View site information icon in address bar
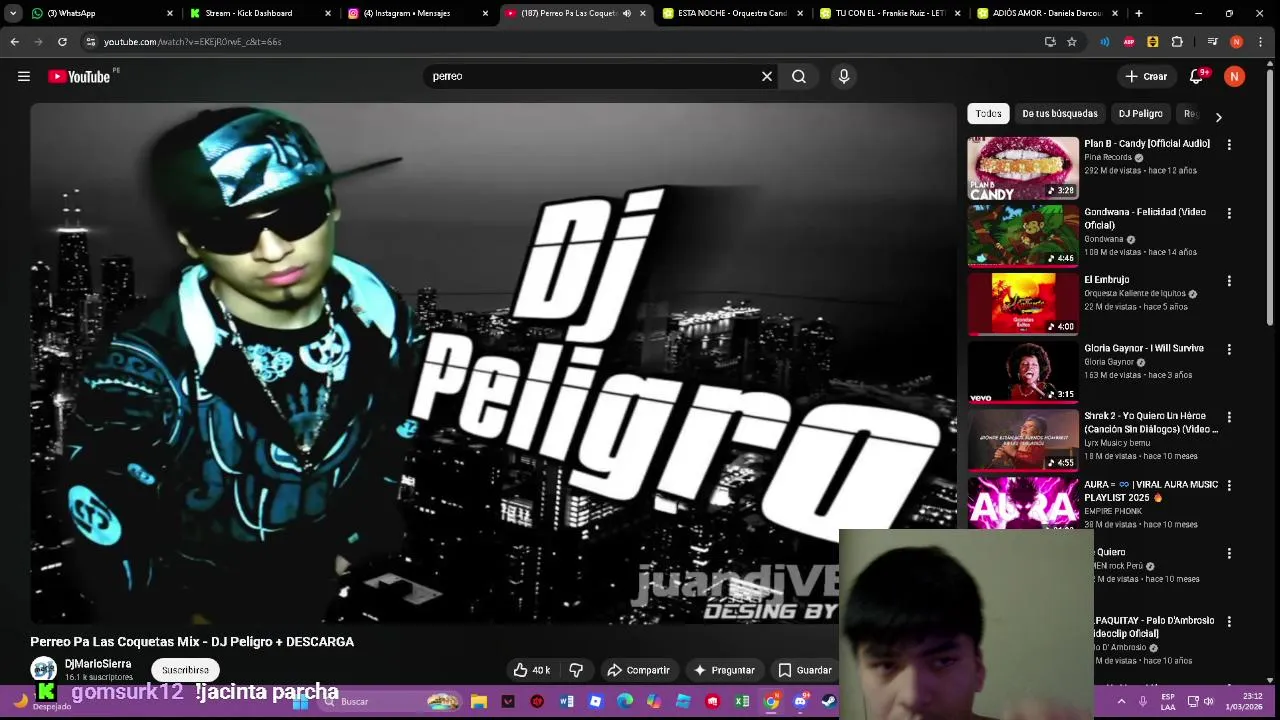Screen dimensions: 1280x720 [x=91, y=42]
